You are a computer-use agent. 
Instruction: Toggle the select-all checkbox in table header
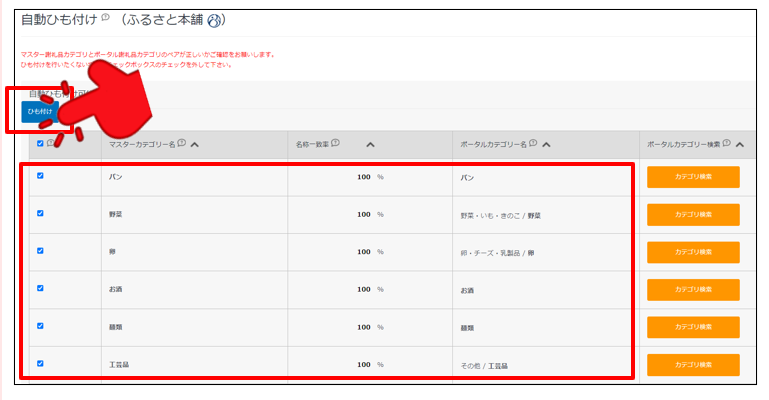(40, 144)
